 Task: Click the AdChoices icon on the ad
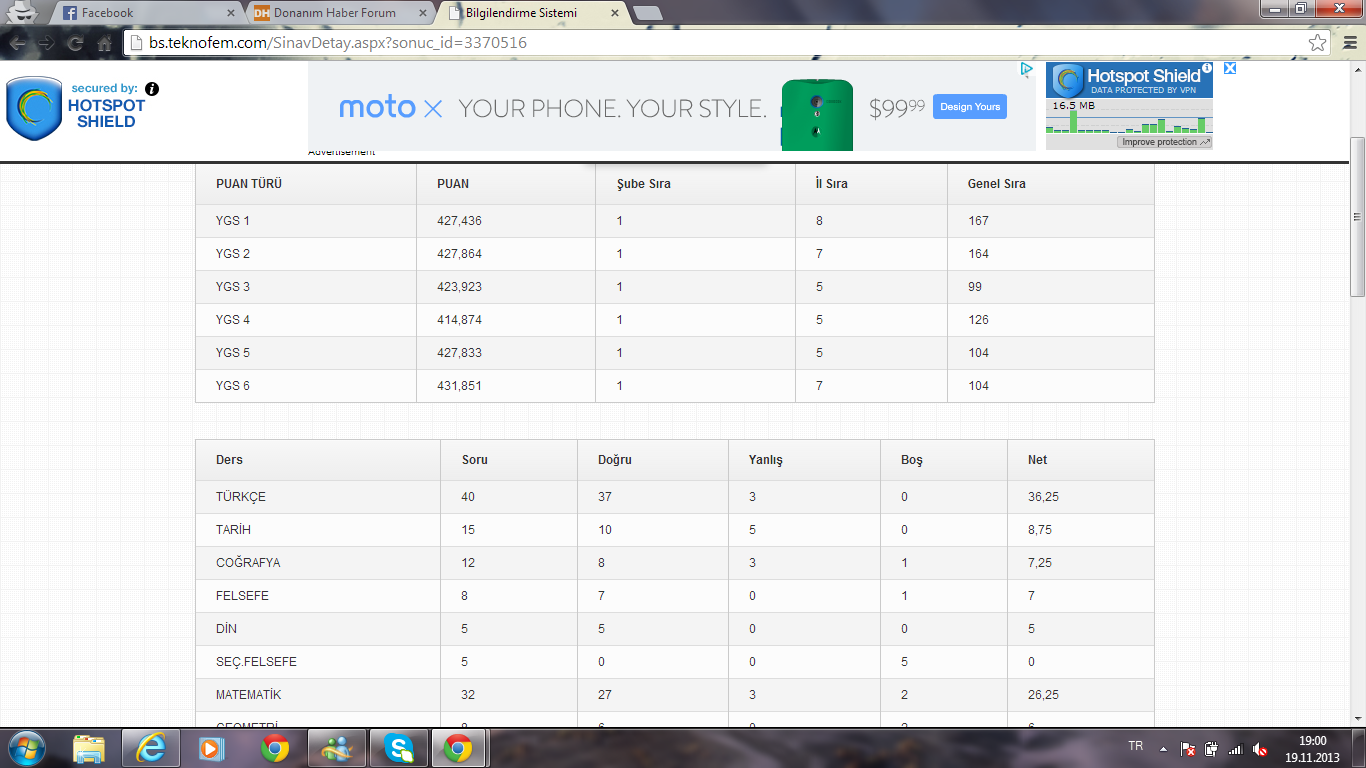point(1026,69)
